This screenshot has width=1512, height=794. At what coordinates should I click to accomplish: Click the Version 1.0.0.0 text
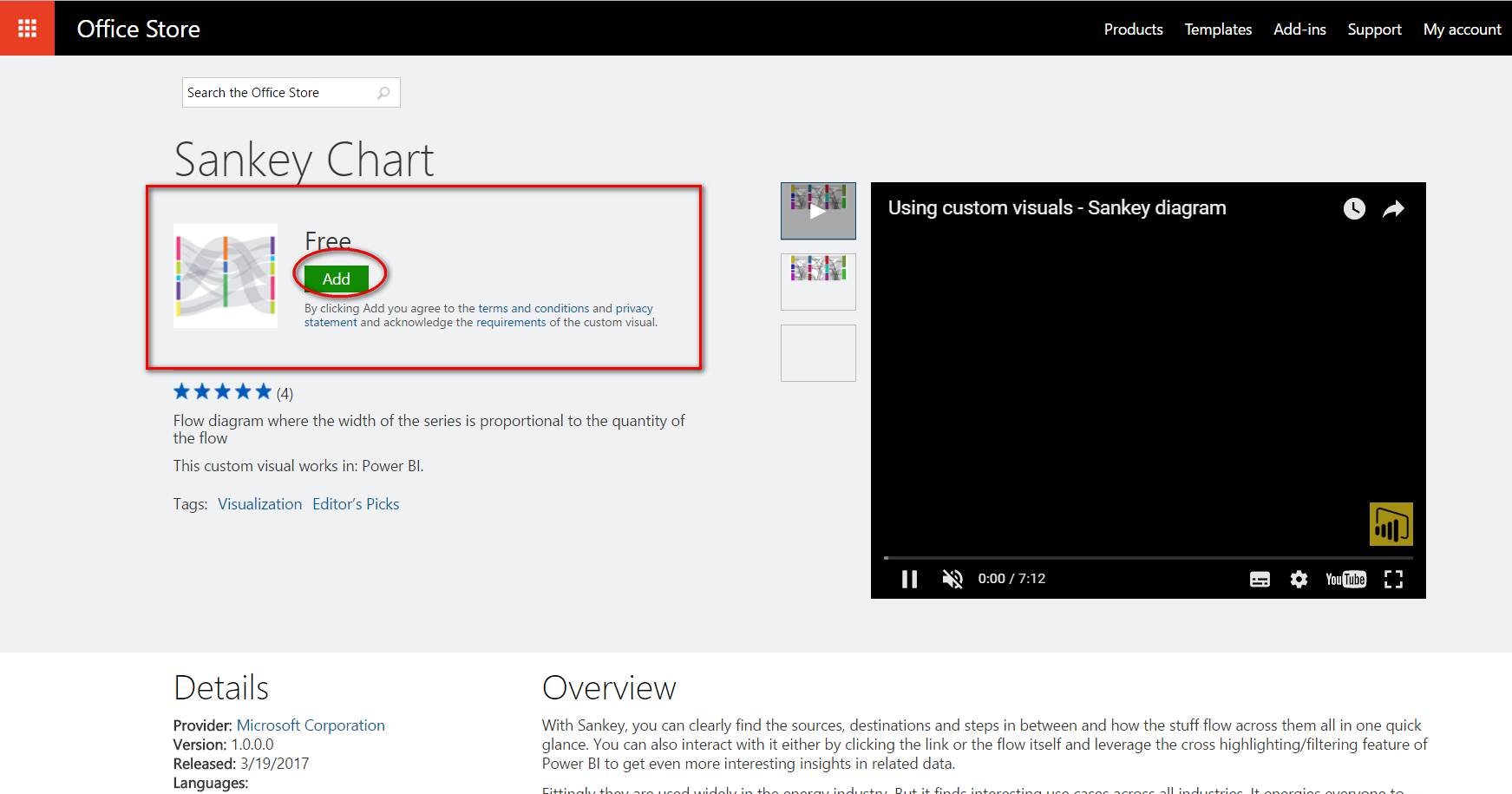223,745
